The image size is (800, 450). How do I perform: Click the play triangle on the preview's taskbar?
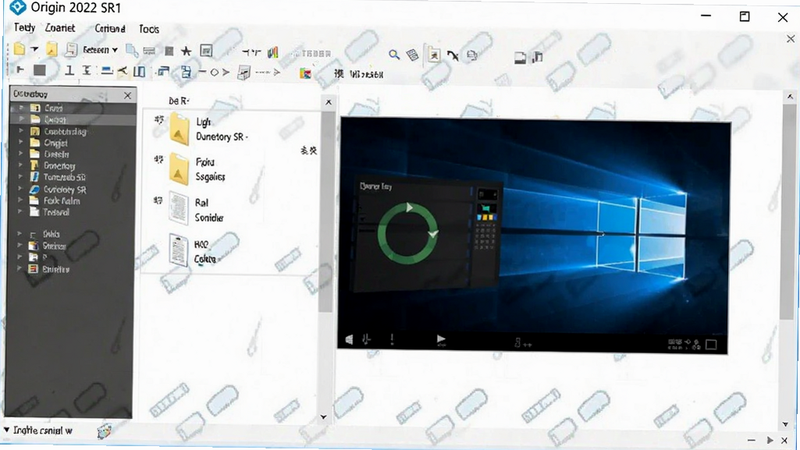pyautogui.click(x=441, y=339)
